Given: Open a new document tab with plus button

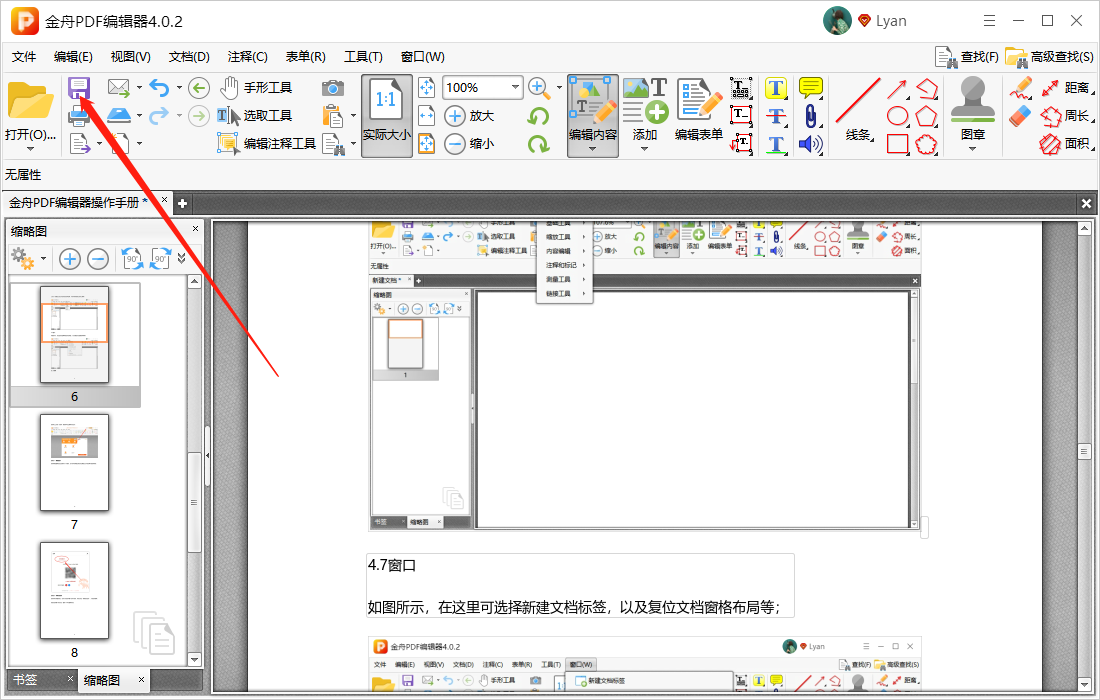Looking at the screenshot, I should click(x=182, y=203).
